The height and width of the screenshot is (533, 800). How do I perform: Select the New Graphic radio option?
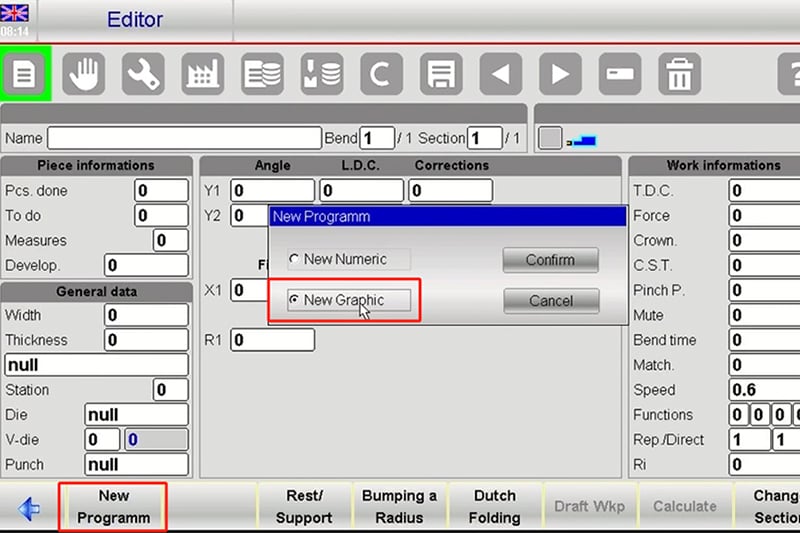pos(348,300)
